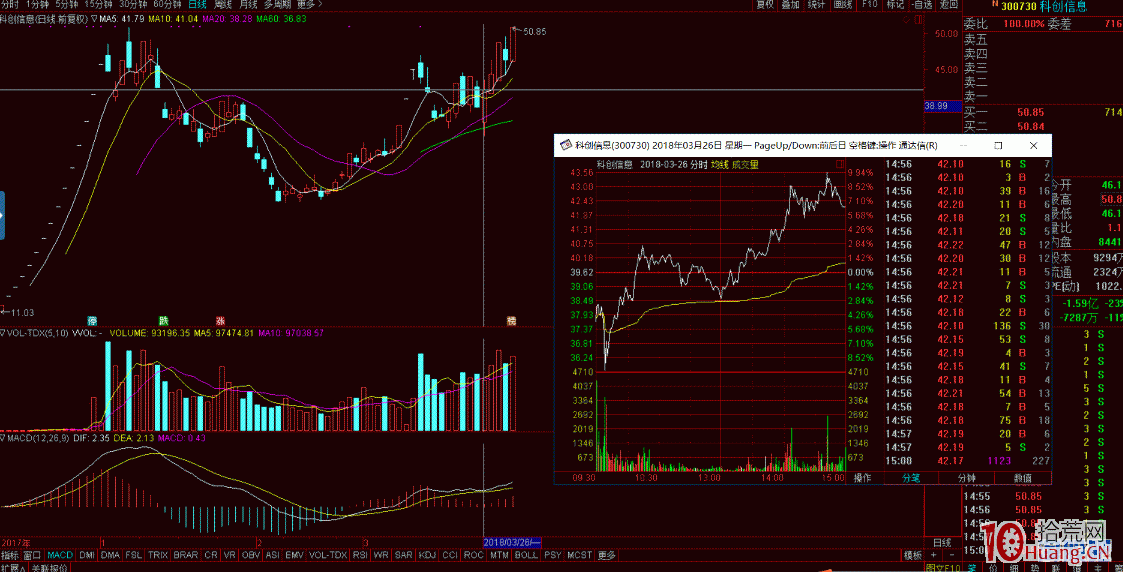Screen dimensions: 1123x572
Task: Select the VR indicator tab
Action: (x=230, y=555)
